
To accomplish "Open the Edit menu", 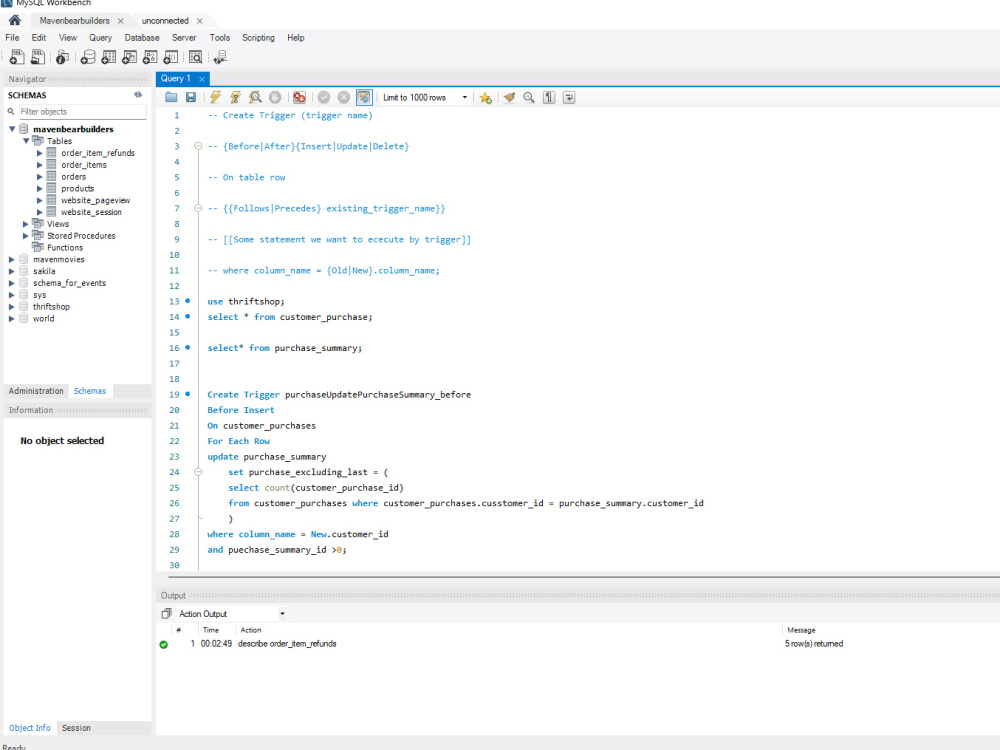I will point(39,38).
